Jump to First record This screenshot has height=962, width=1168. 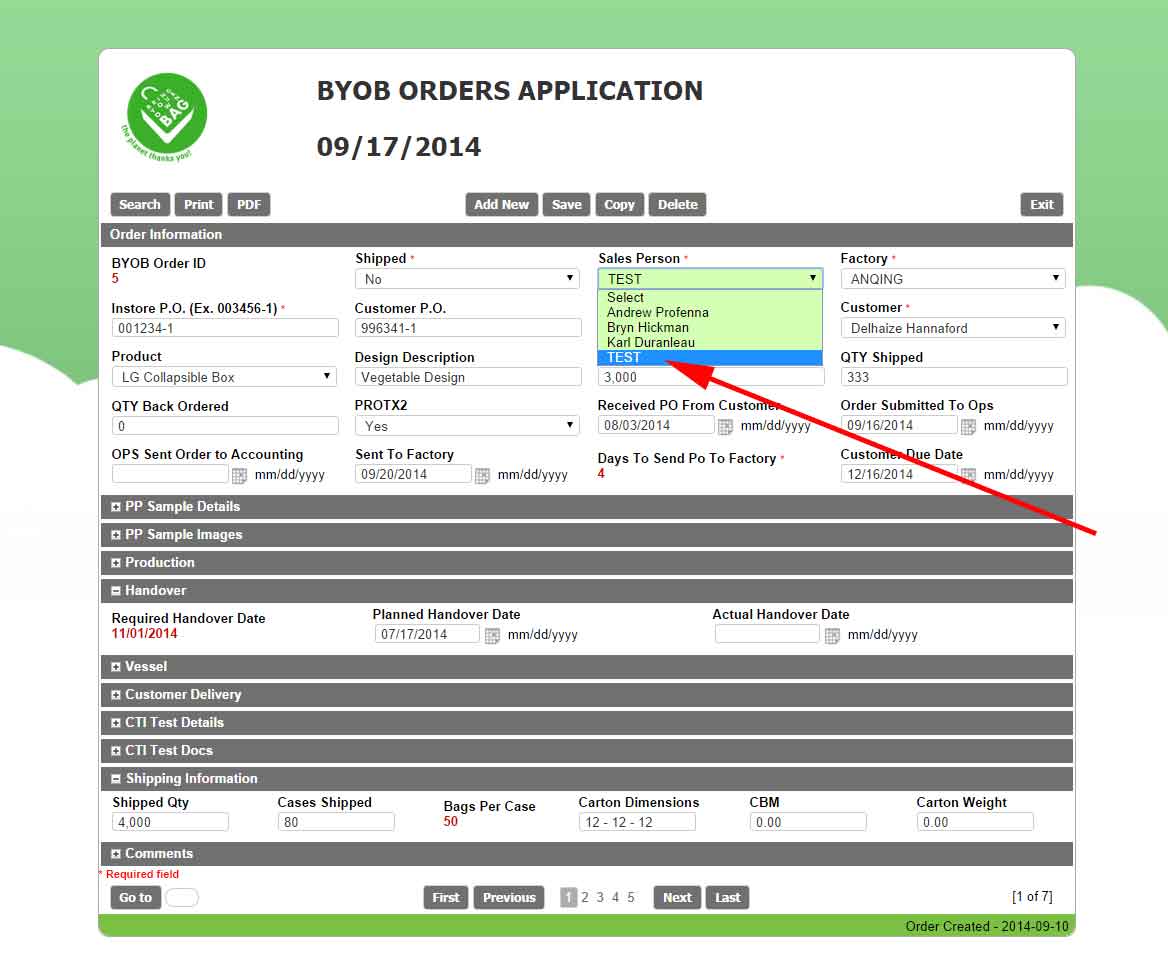(x=445, y=898)
